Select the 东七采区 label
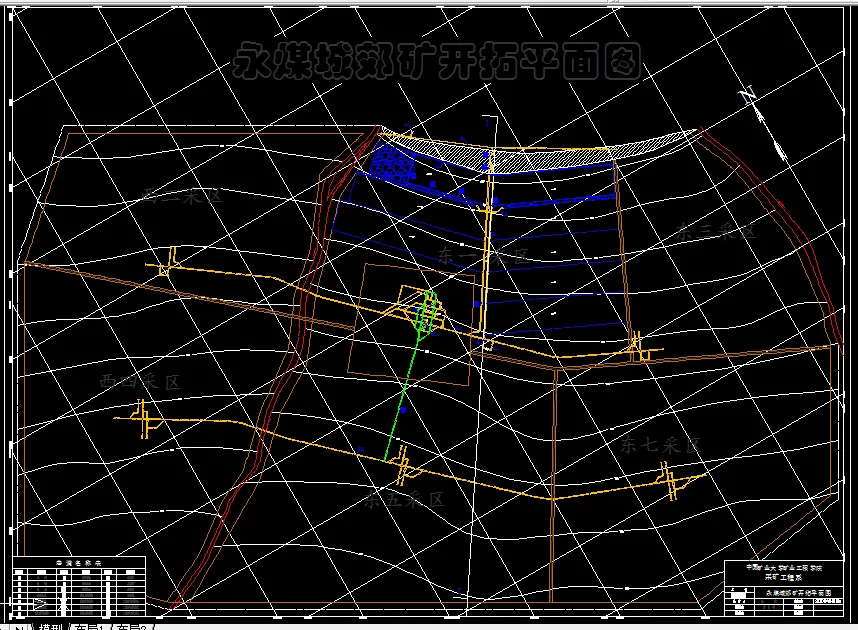 (660, 444)
